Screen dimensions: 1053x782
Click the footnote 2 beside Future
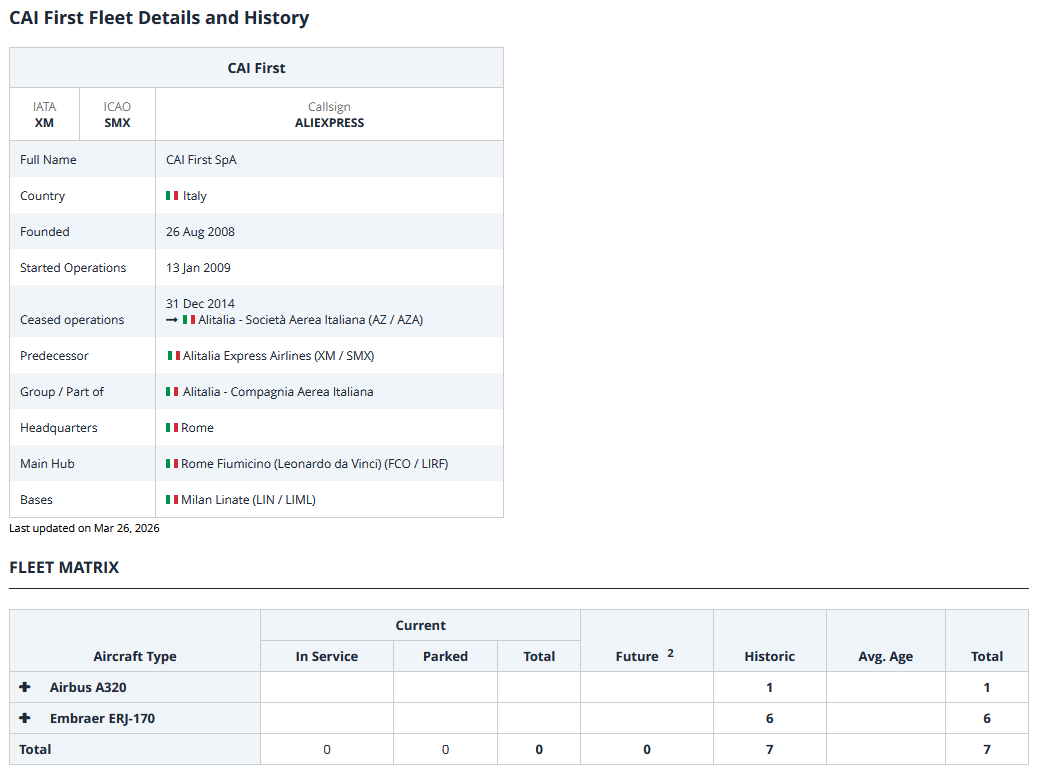coord(670,653)
